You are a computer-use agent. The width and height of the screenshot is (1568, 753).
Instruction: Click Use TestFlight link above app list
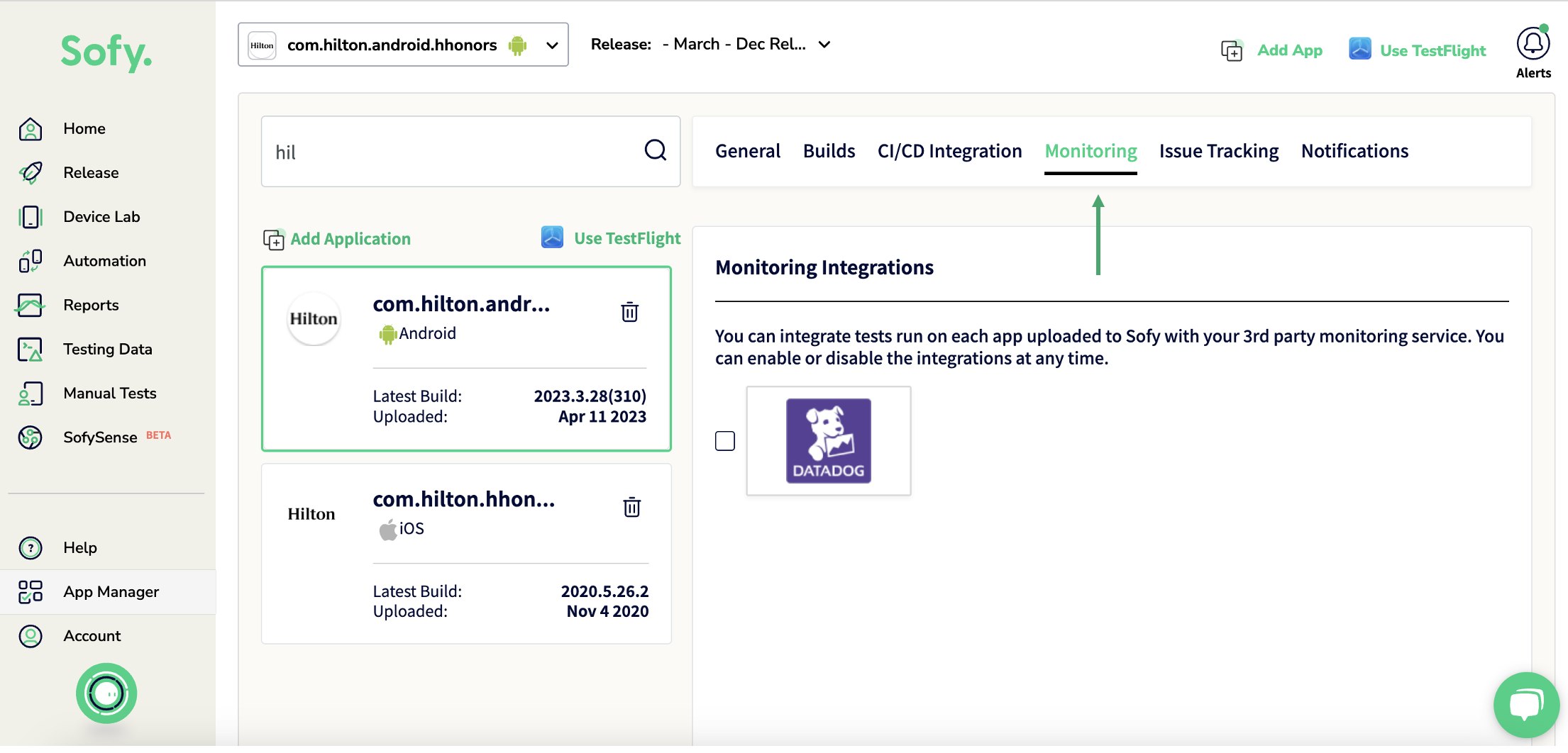pyautogui.click(x=627, y=238)
